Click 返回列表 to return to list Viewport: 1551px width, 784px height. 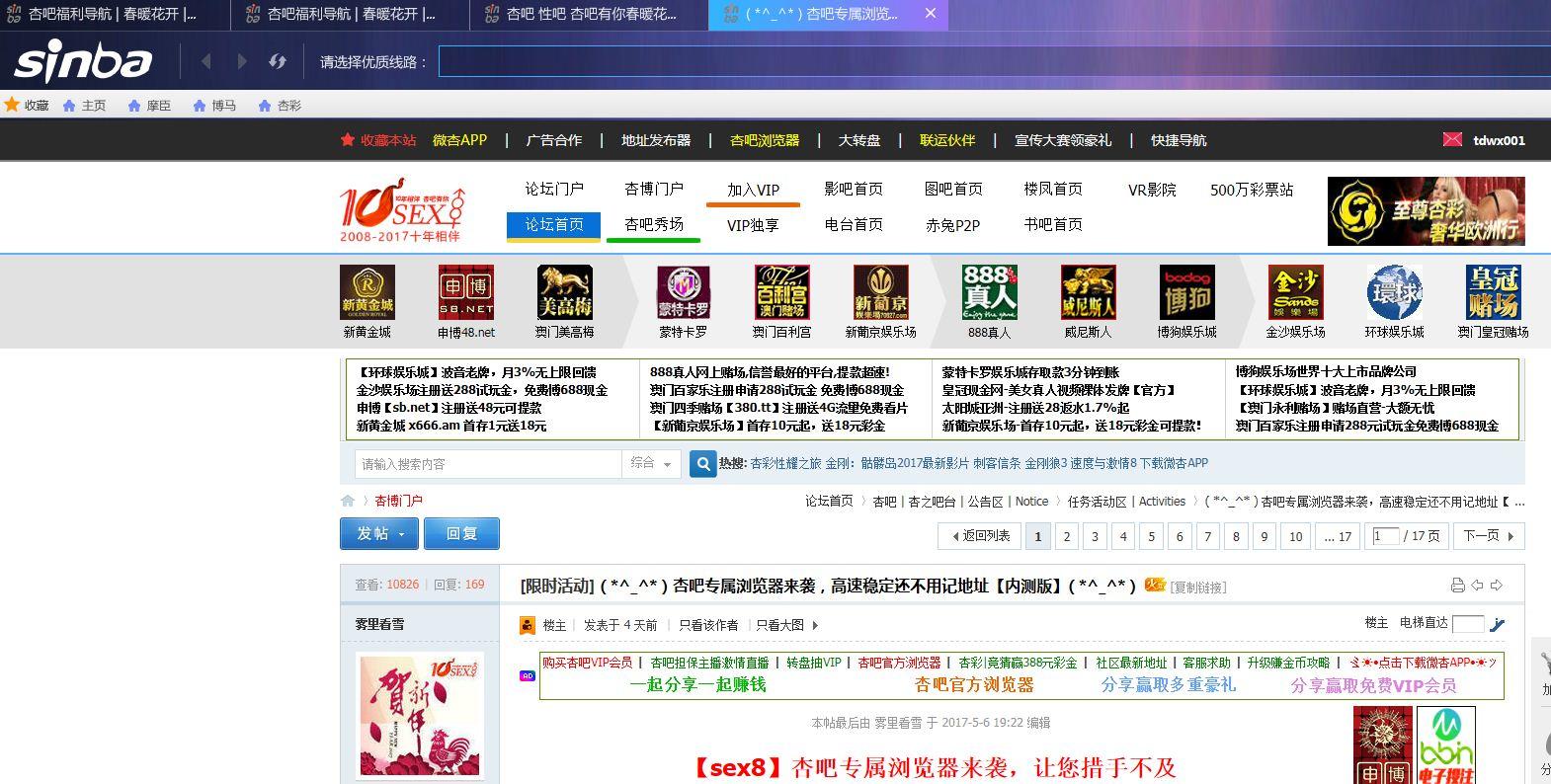[980, 536]
